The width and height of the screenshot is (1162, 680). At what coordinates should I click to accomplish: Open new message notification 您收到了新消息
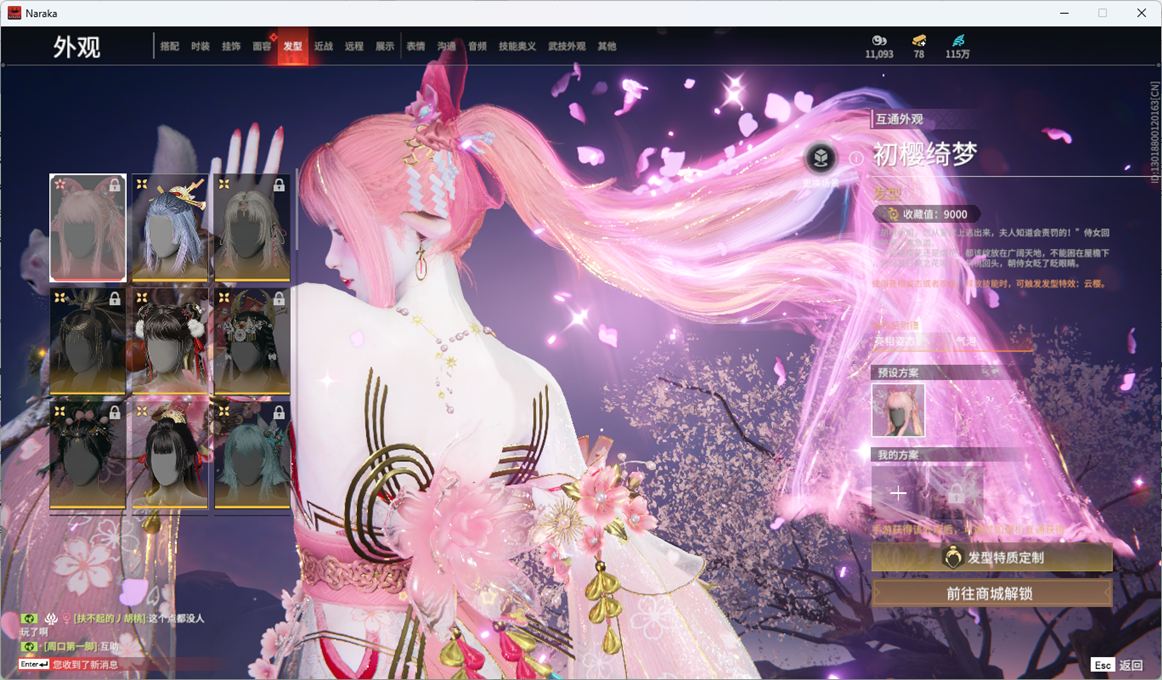(x=85, y=664)
